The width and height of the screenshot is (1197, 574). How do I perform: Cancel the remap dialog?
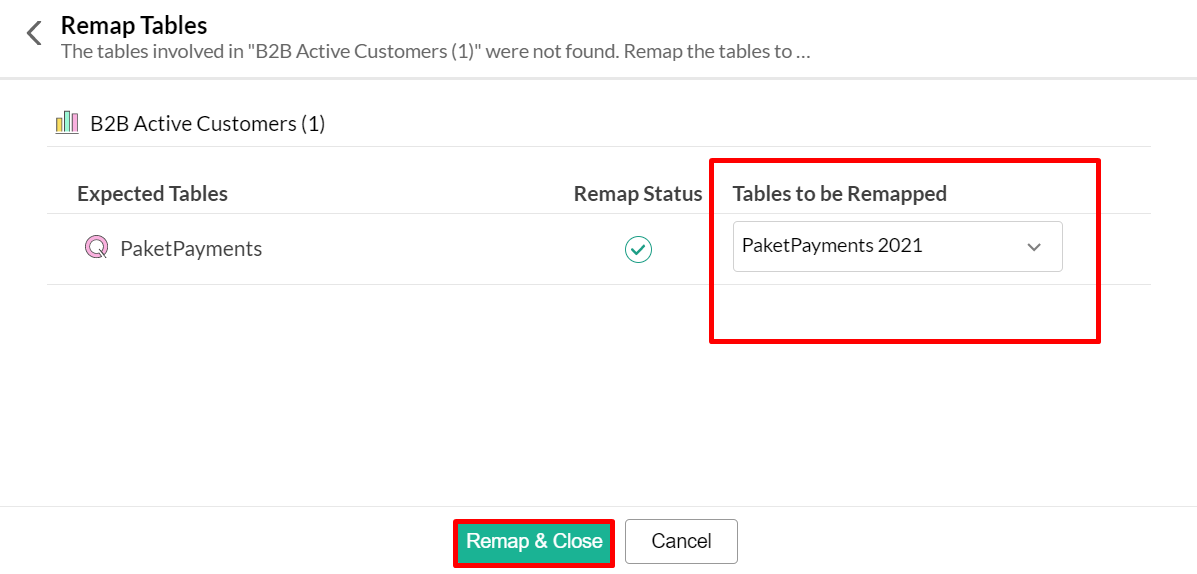coord(681,541)
